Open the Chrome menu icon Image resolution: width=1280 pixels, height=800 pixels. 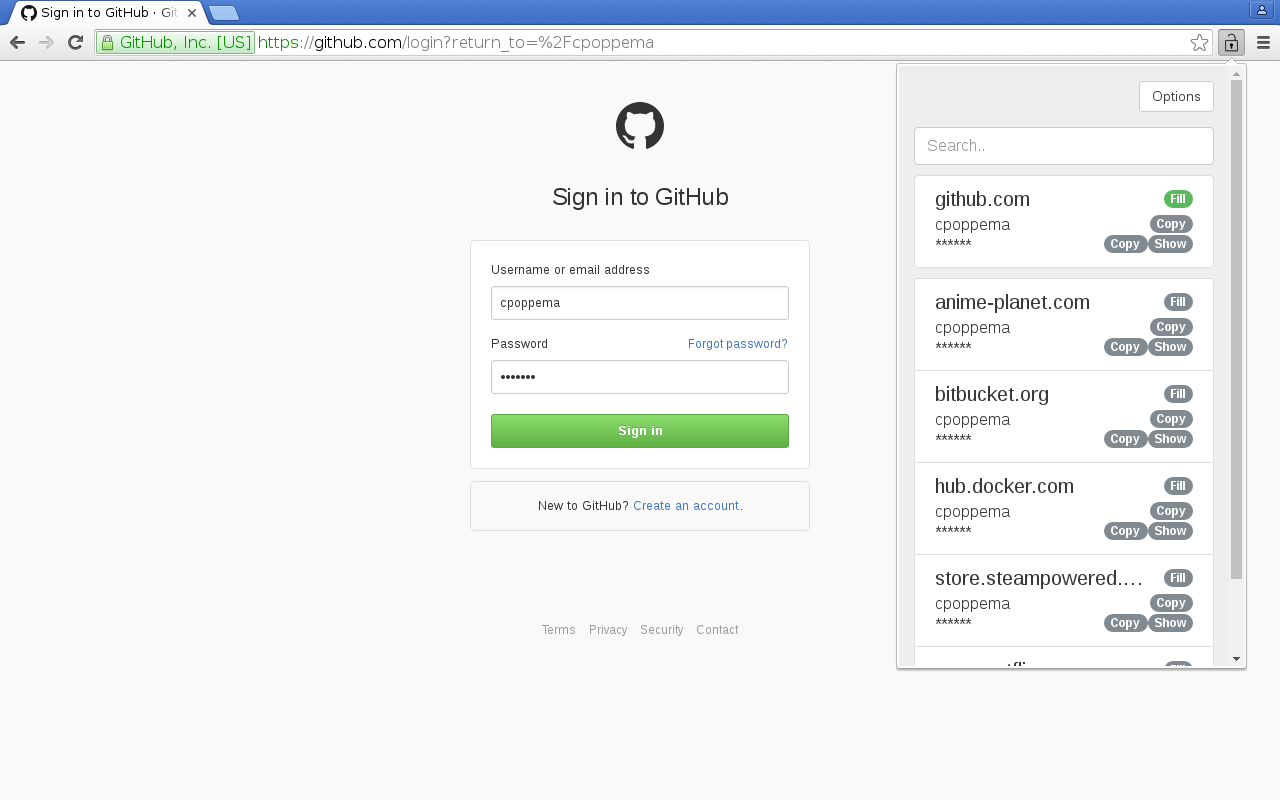point(1263,42)
